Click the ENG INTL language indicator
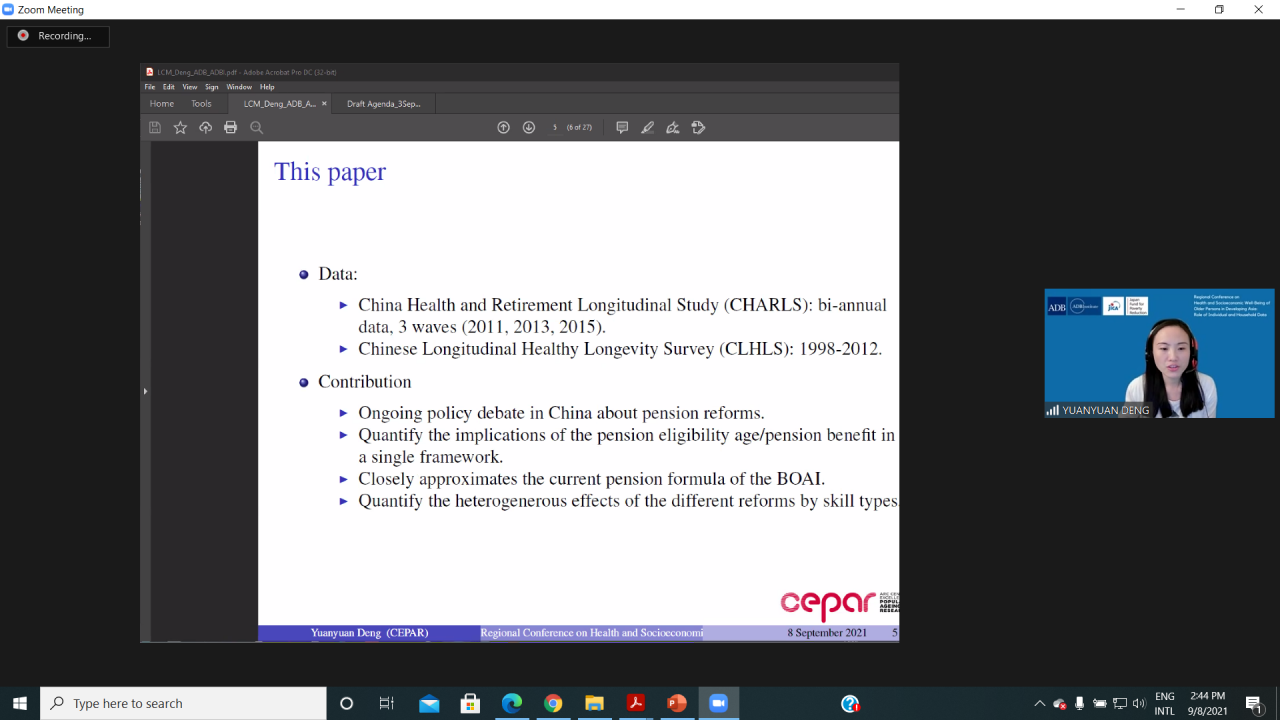1280x720 pixels. (x=1164, y=703)
